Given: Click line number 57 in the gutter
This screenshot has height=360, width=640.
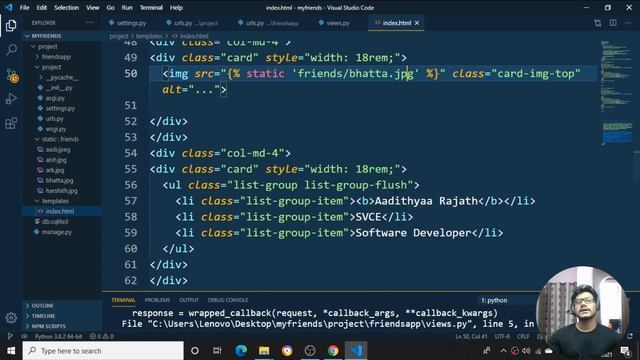Looking at the screenshot, I should coord(131,201).
